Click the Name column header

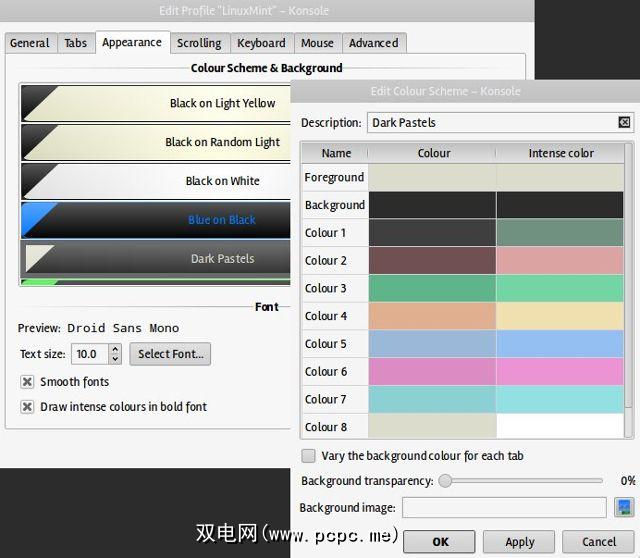pos(335,153)
